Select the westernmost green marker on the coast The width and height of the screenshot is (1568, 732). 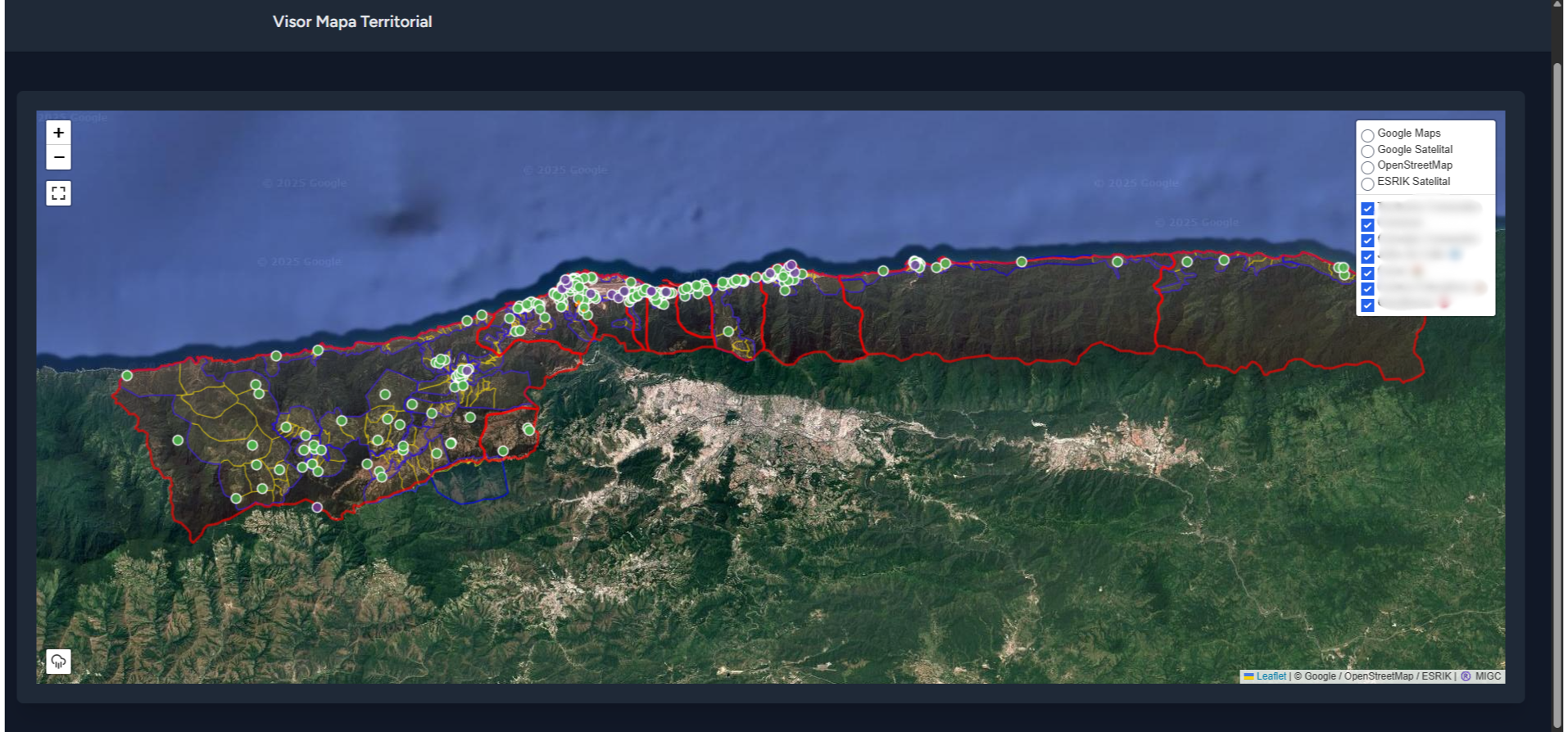[127, 376]
